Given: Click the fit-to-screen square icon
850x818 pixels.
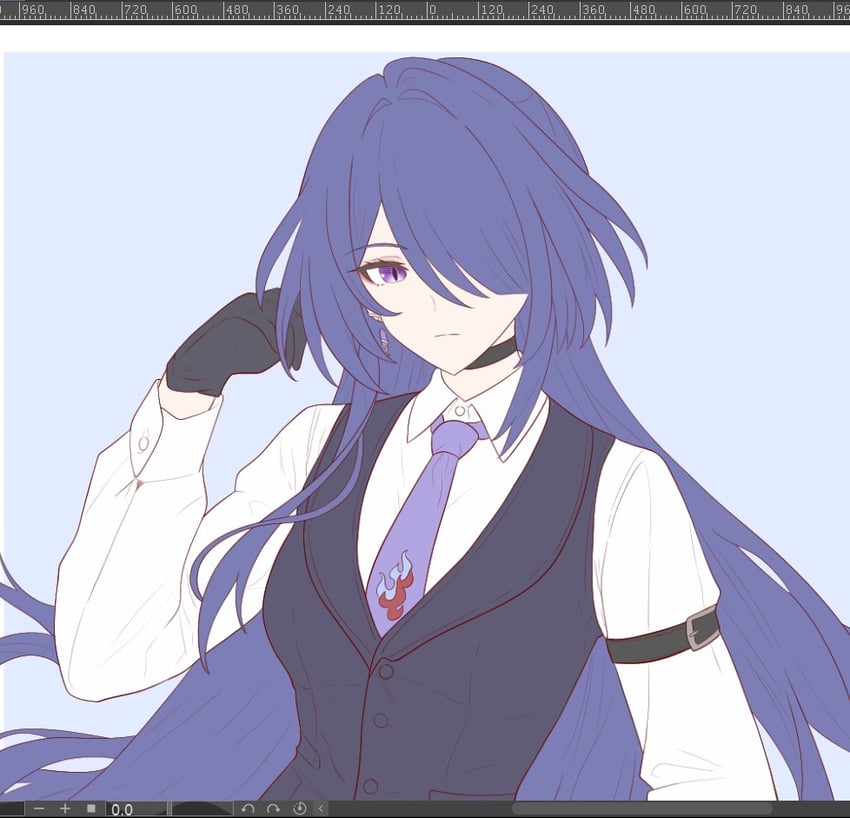Looking at the screenshot, I should pyautogui.click(x=91, y=809).
